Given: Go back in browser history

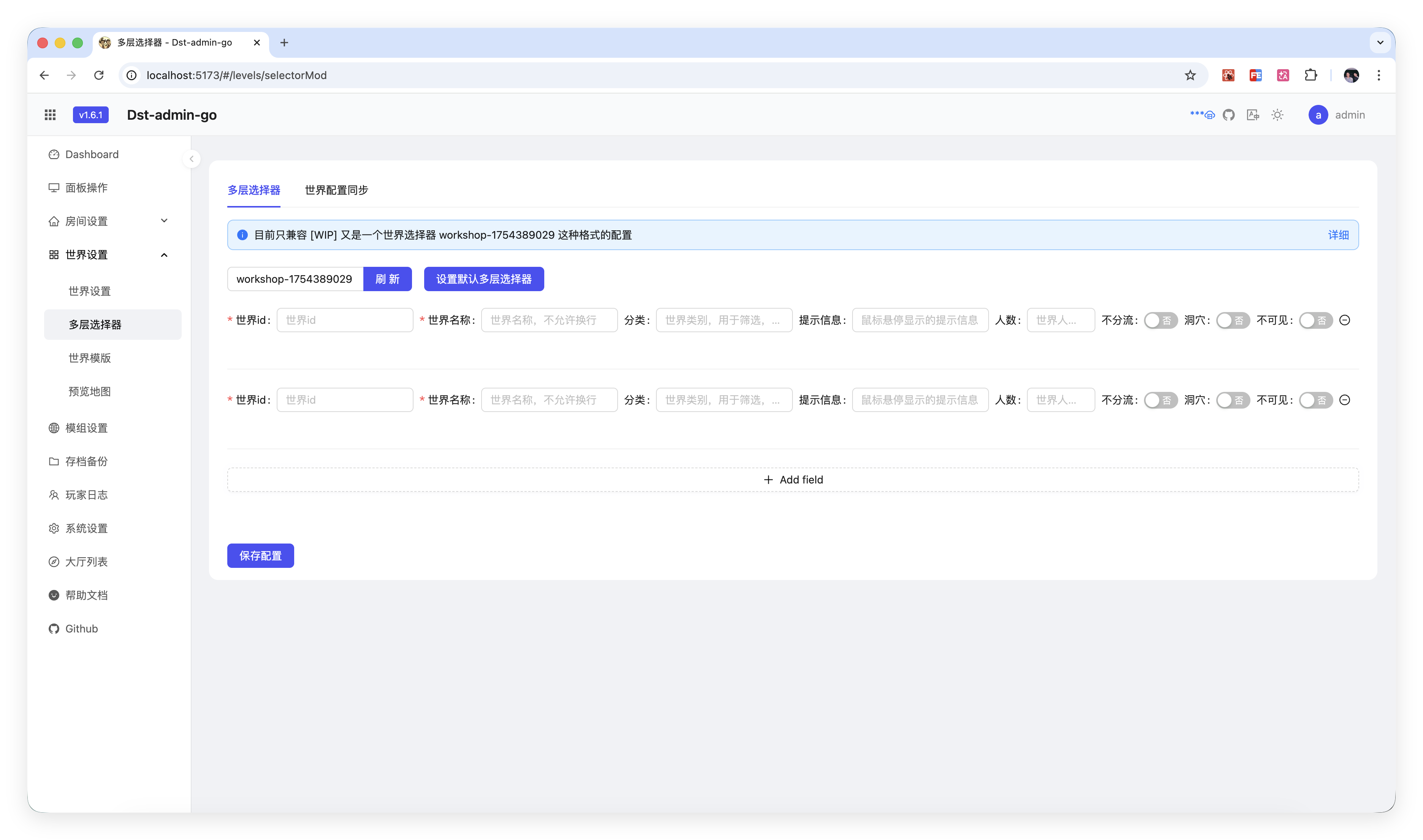Looking at the screenshot, I should tap(44, 75).
